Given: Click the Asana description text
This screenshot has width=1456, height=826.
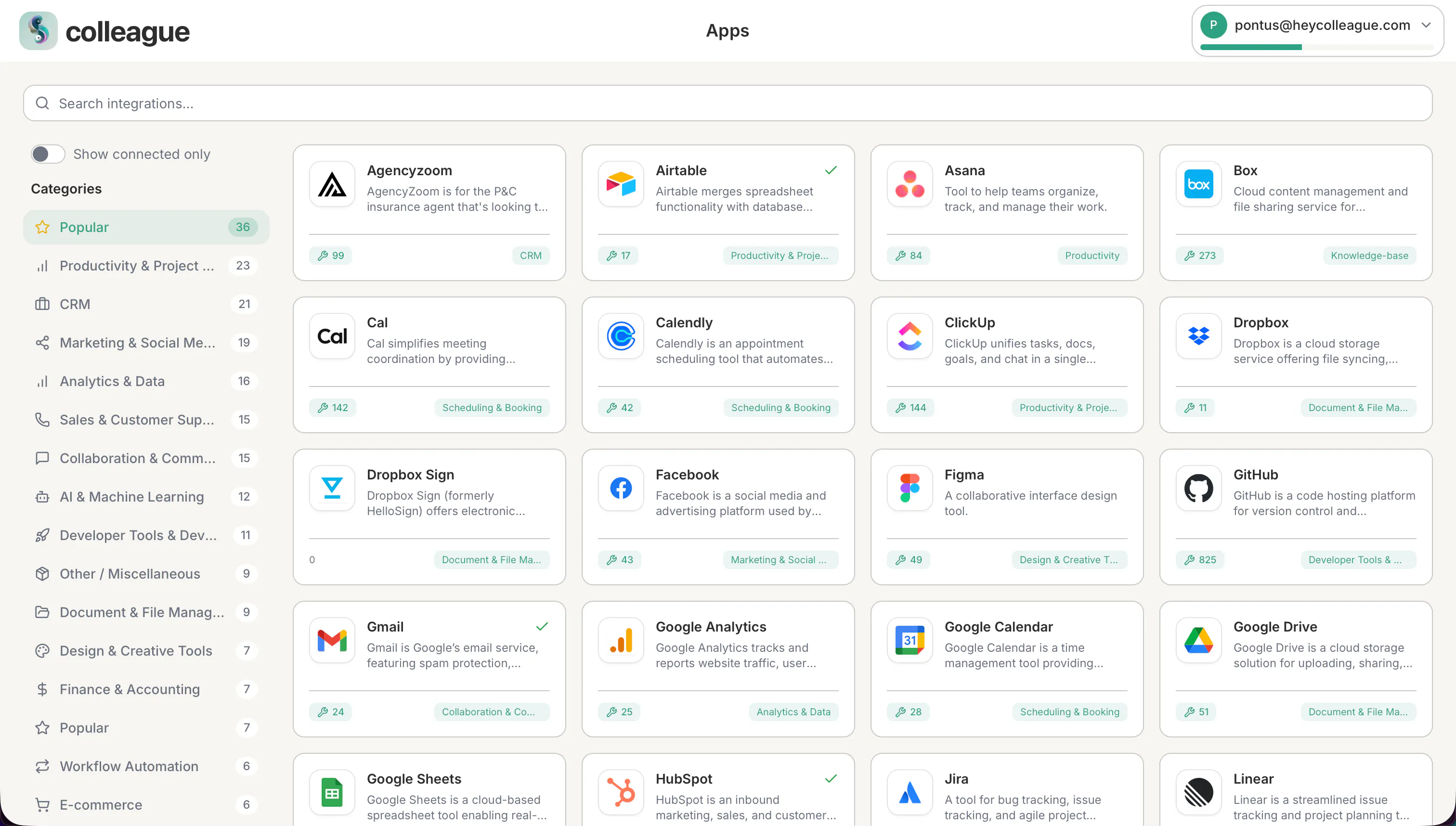Looking at the screenshot, I should [x=1026, y=199].
